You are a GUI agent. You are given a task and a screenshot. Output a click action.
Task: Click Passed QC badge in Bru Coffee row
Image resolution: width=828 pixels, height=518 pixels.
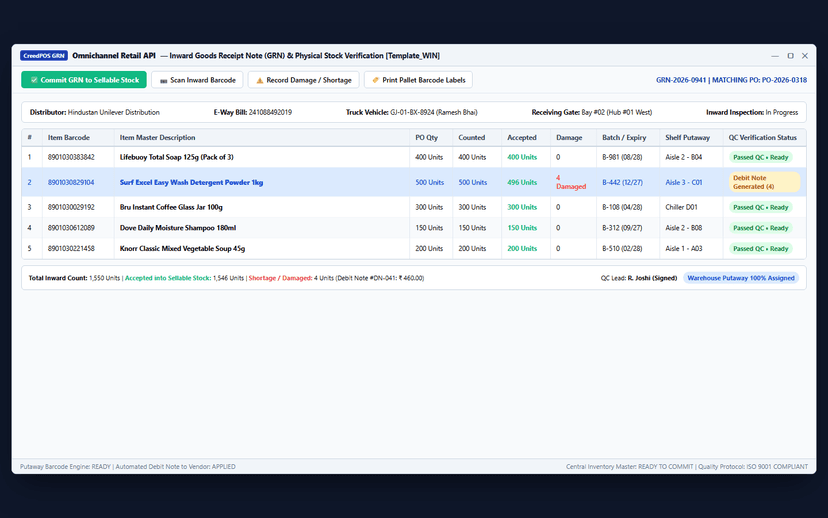point(760,207)
